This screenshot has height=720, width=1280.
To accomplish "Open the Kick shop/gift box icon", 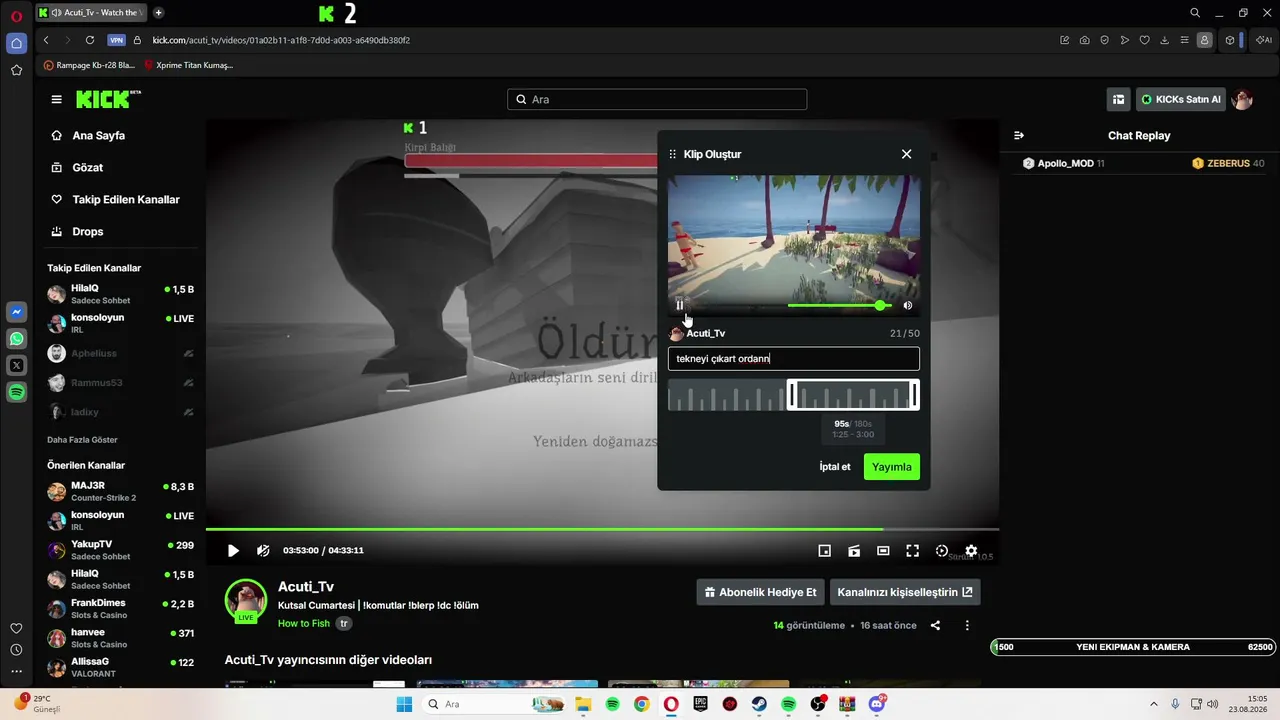I will [x=1118, y=99].
